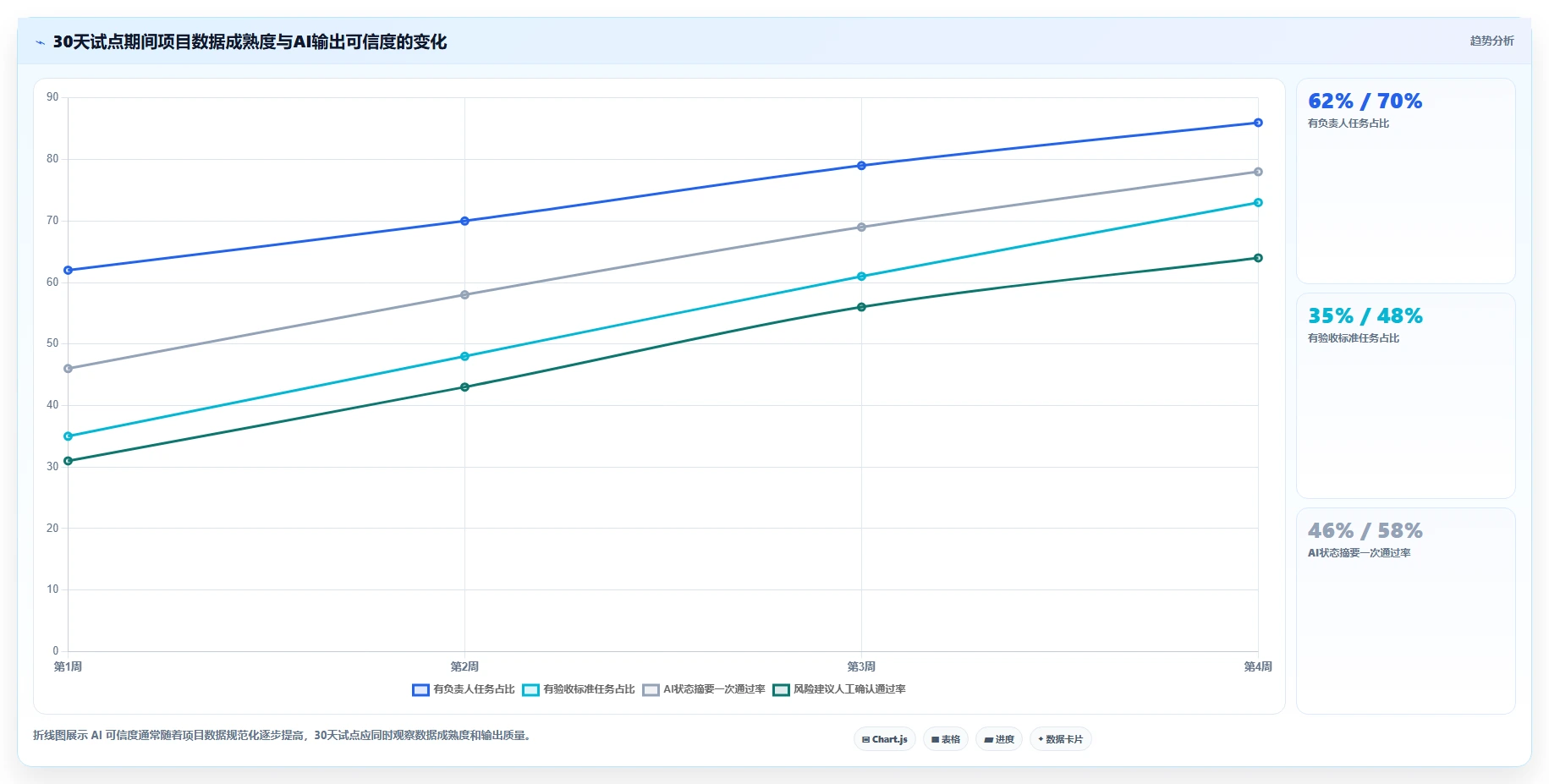This screenshot has width=1549, height=784.
Task: Click the 第3周 x-axis label
Action: point(861,666)
